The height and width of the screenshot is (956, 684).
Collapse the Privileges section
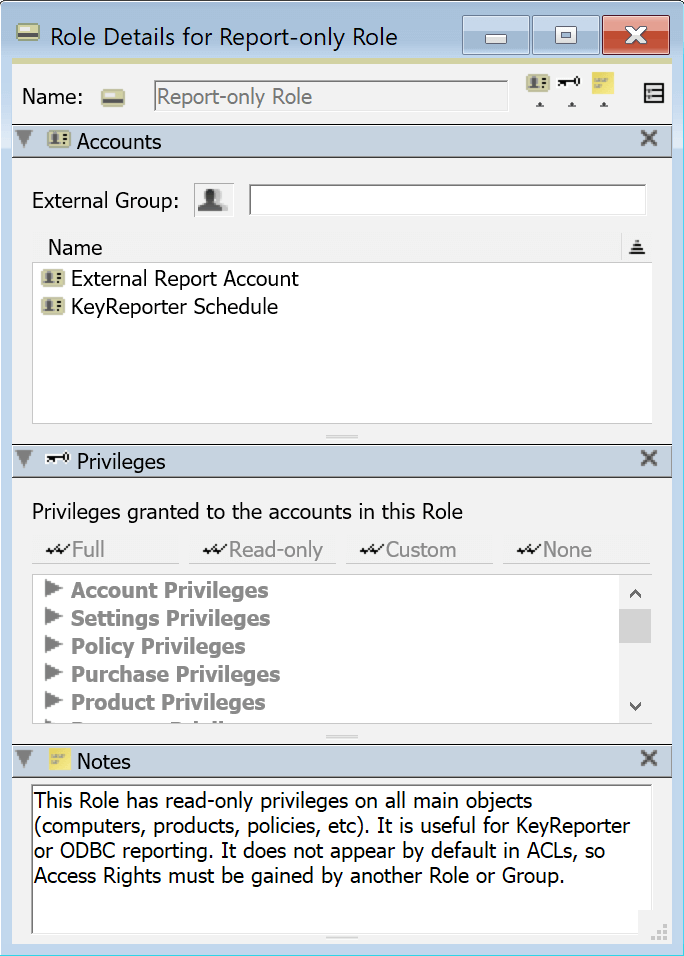coord(25,460)
